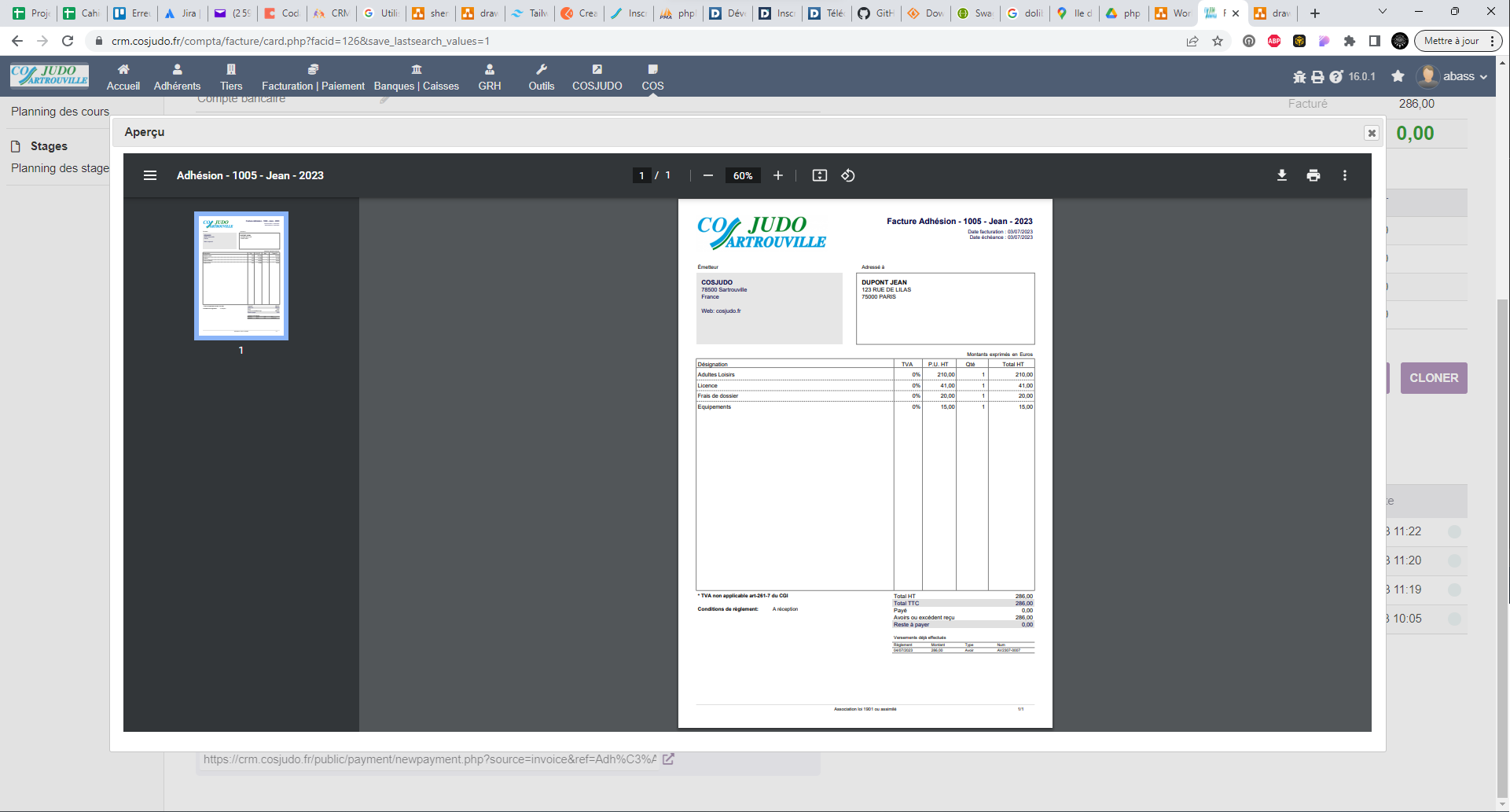Viewport: 1510px width, 812px height.
Task: Open the Adhérents menu
Action: (x=177, y=77)
